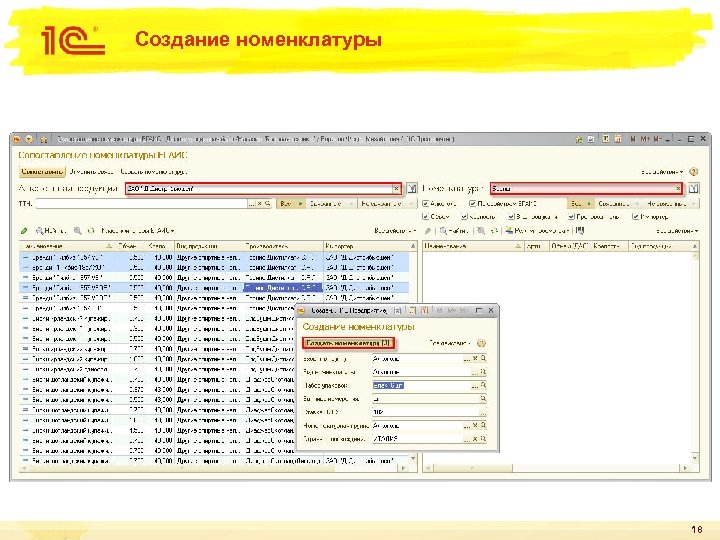This screenshot has height=540, width=720.
Task: Click the 1C application icon in main title bar
Action: (17, 139)
